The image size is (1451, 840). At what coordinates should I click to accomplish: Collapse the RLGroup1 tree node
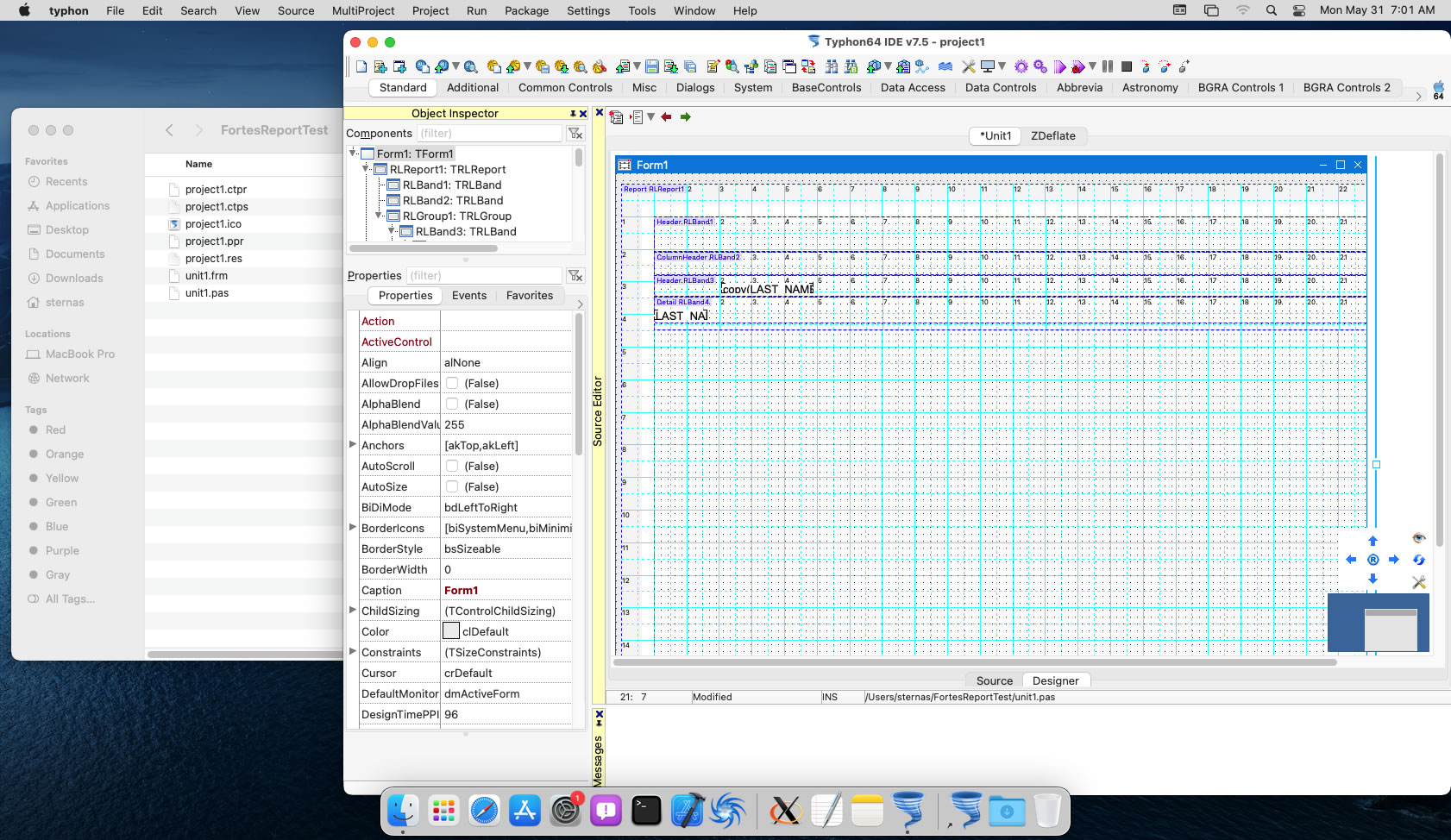point(379,216)
